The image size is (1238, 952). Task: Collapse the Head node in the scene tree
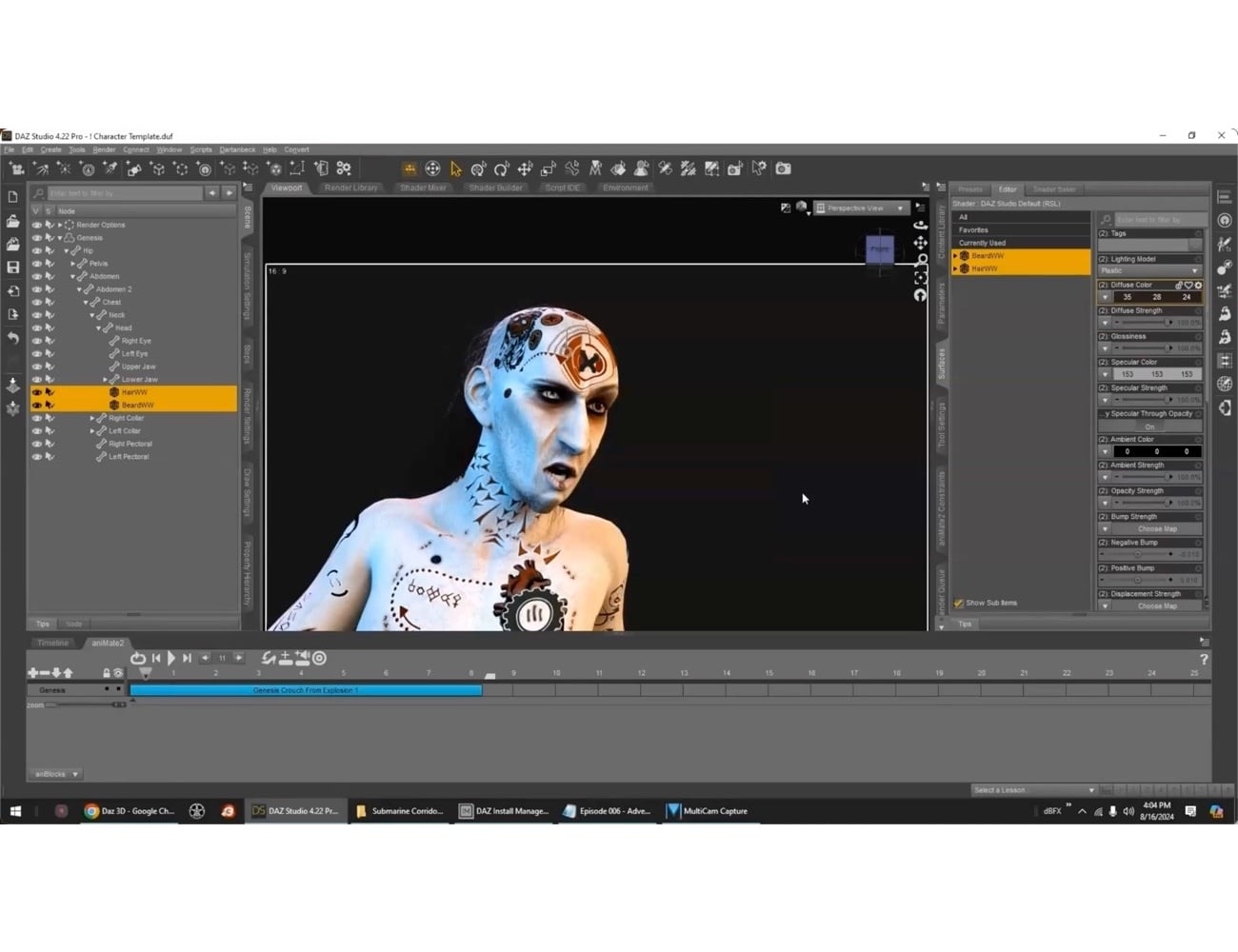[99, 327]
